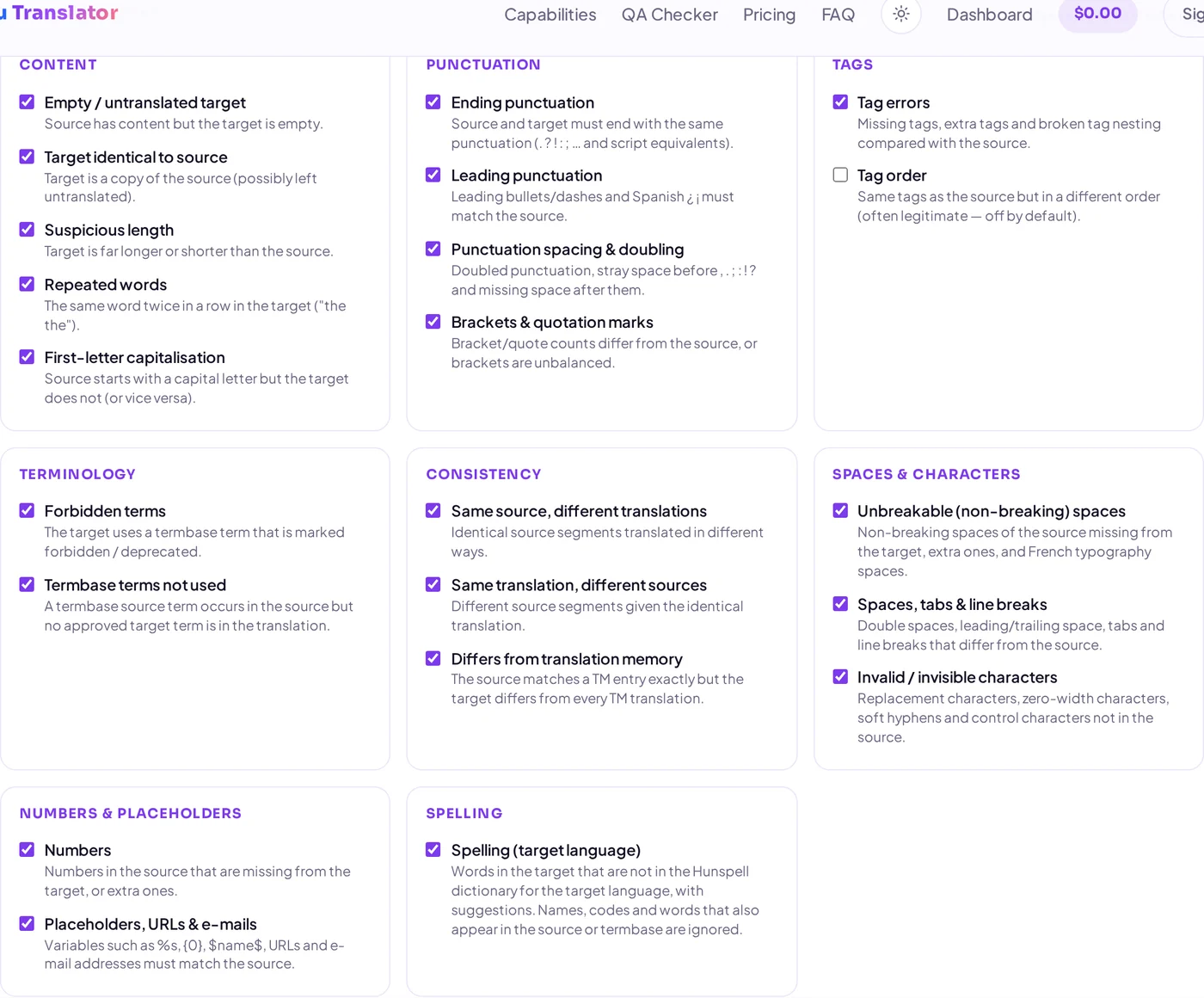Click description 'Same tags as the source but in a different order'
1204x998 pixels.
click(1009, 206)
